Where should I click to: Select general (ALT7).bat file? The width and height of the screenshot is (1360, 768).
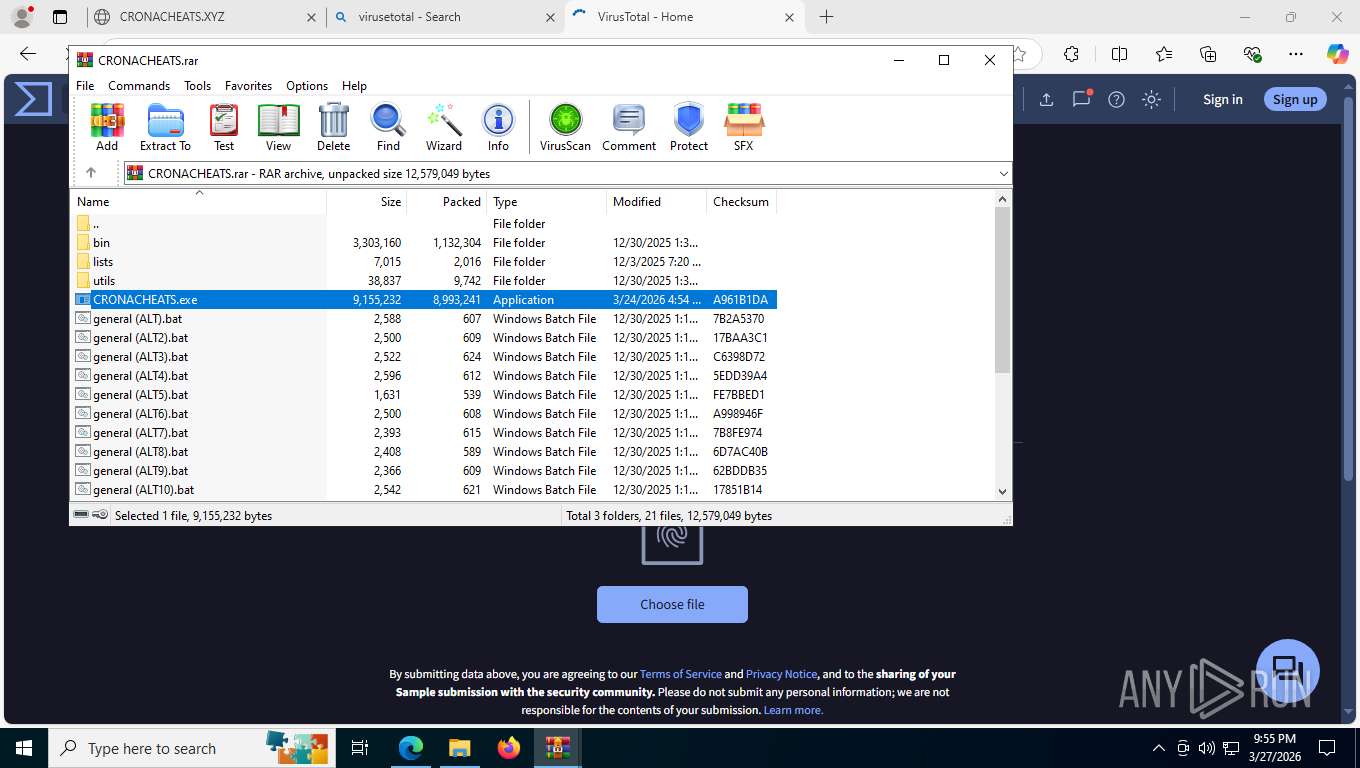pos(140,433)
